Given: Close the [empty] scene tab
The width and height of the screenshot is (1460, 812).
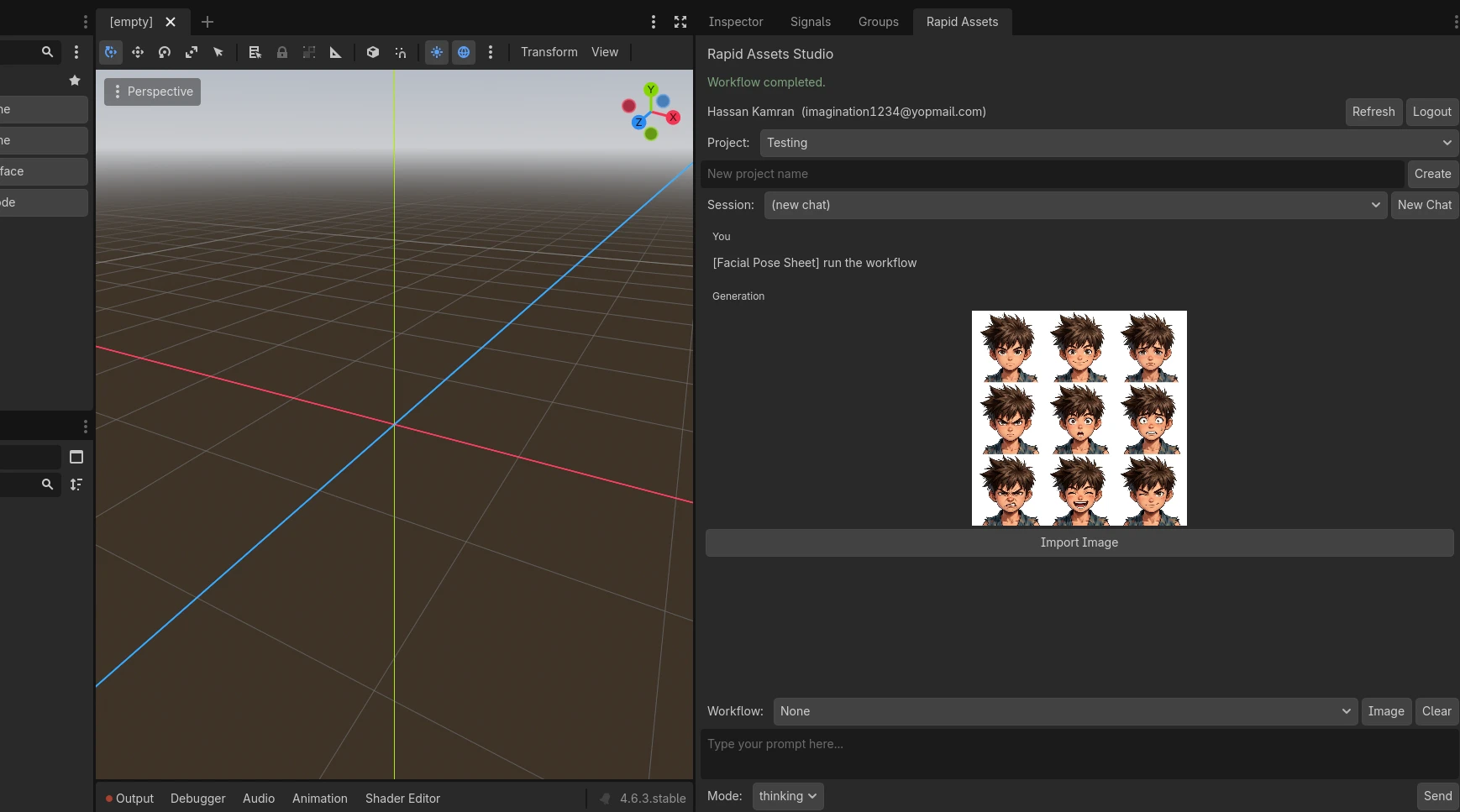Looking at the screenshot, I should coord(171,22).
